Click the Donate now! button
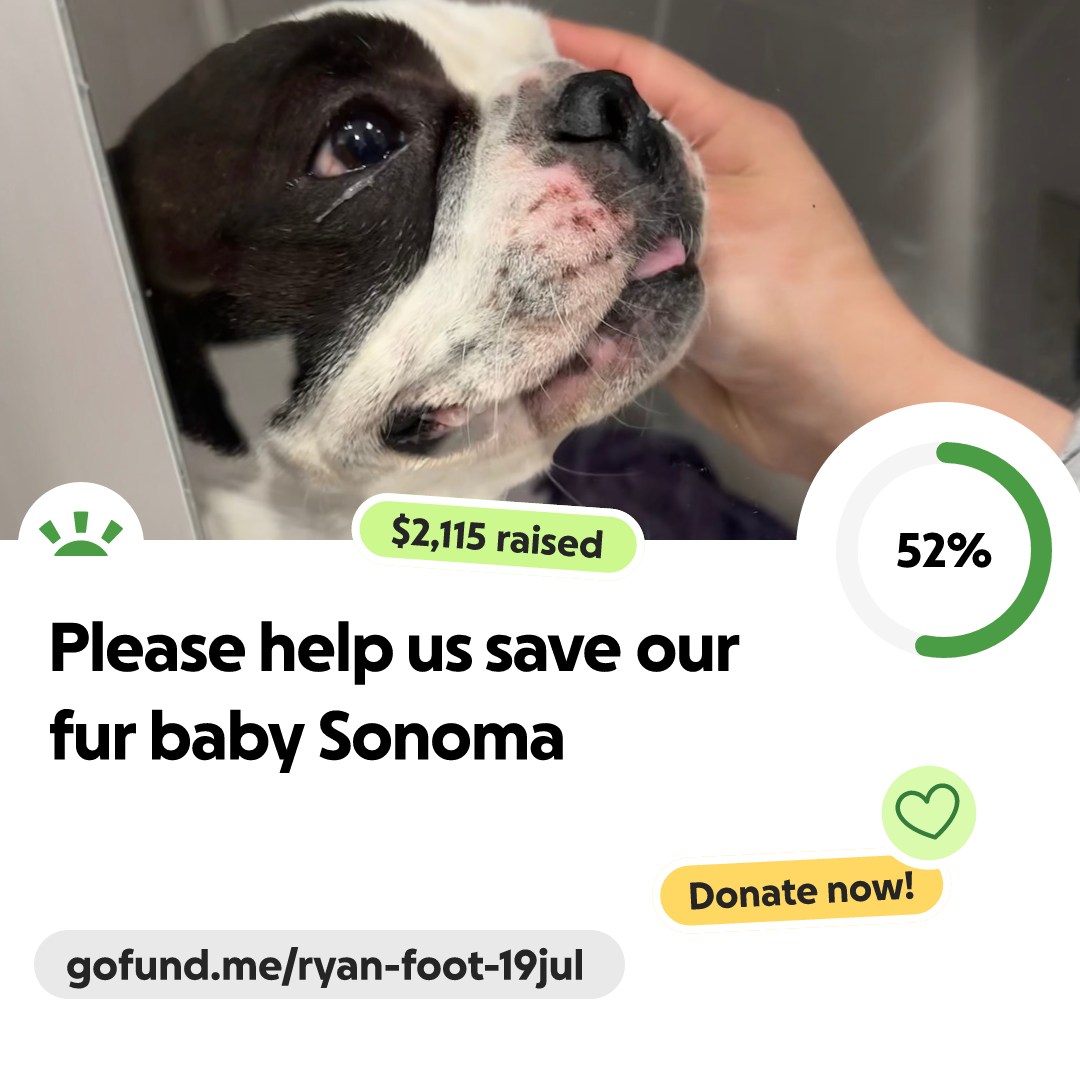This screenshot has height=1080, width=1080. coord(801,892)
